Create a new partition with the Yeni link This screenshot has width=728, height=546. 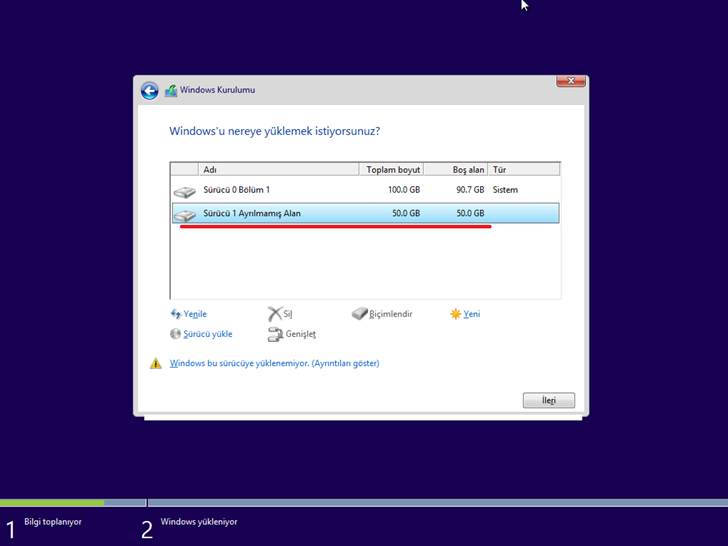(x=472, y=314)
